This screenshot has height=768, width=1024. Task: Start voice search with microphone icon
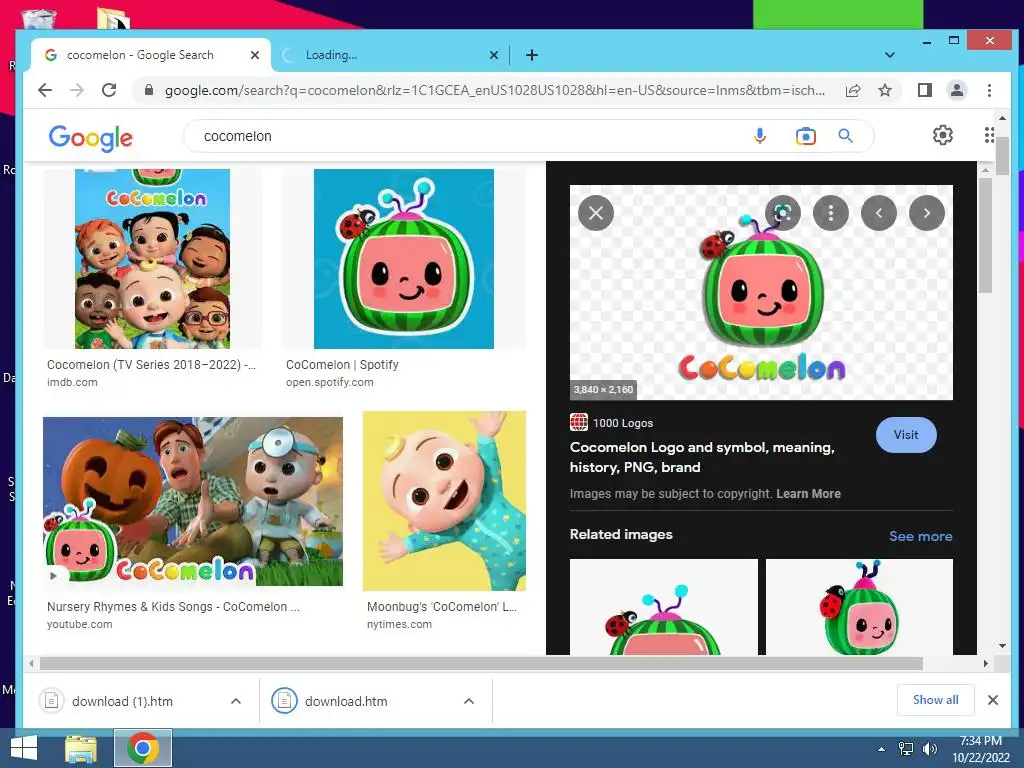760,136
